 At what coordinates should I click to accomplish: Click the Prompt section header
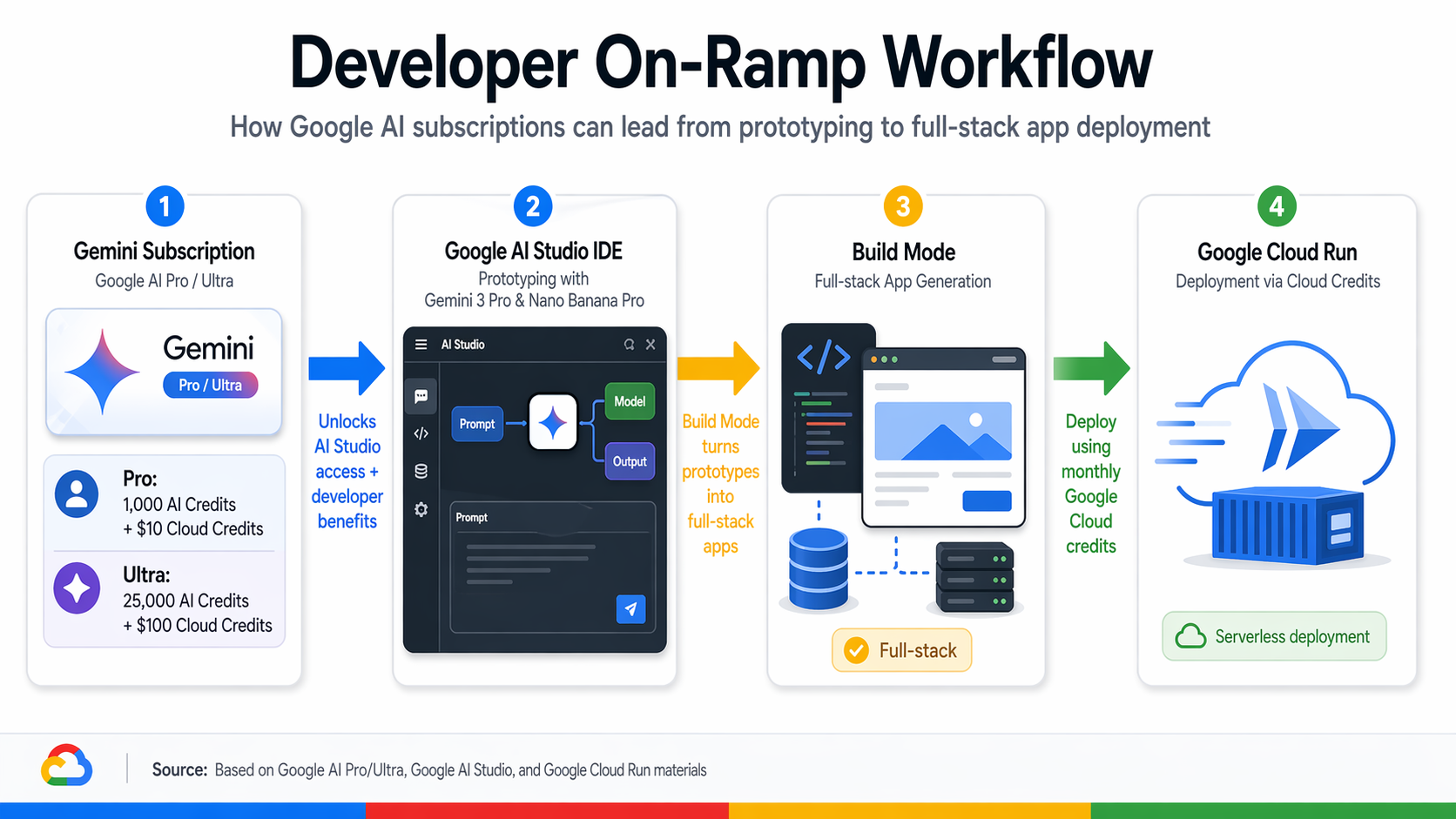tap(471, 516)
